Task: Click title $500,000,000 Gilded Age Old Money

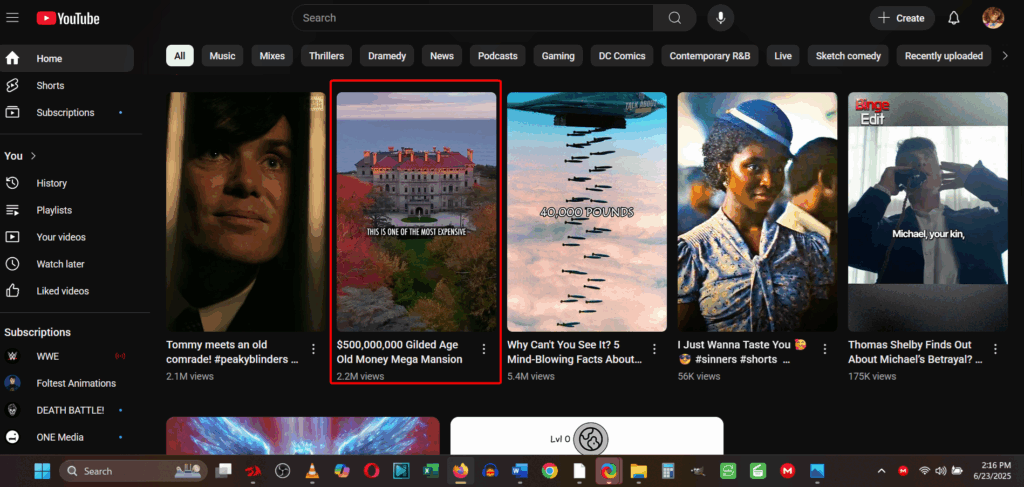Action: coord(400,352)
